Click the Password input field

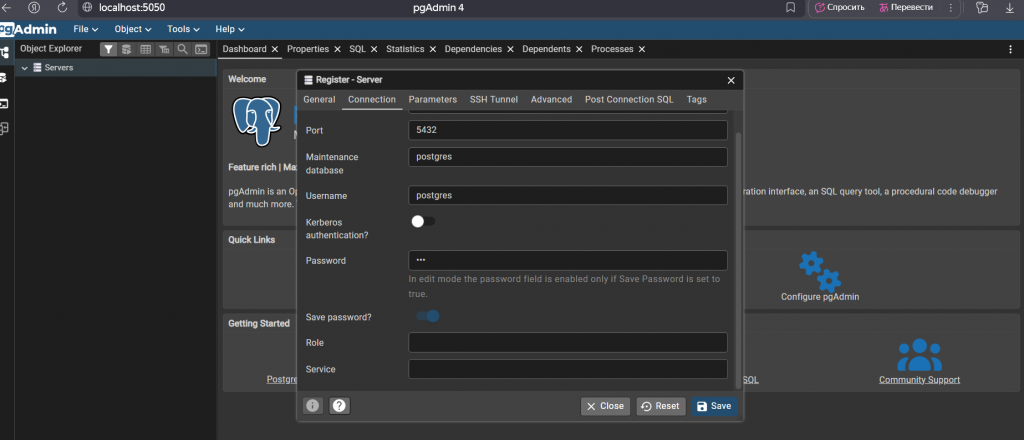pos(568,260)
